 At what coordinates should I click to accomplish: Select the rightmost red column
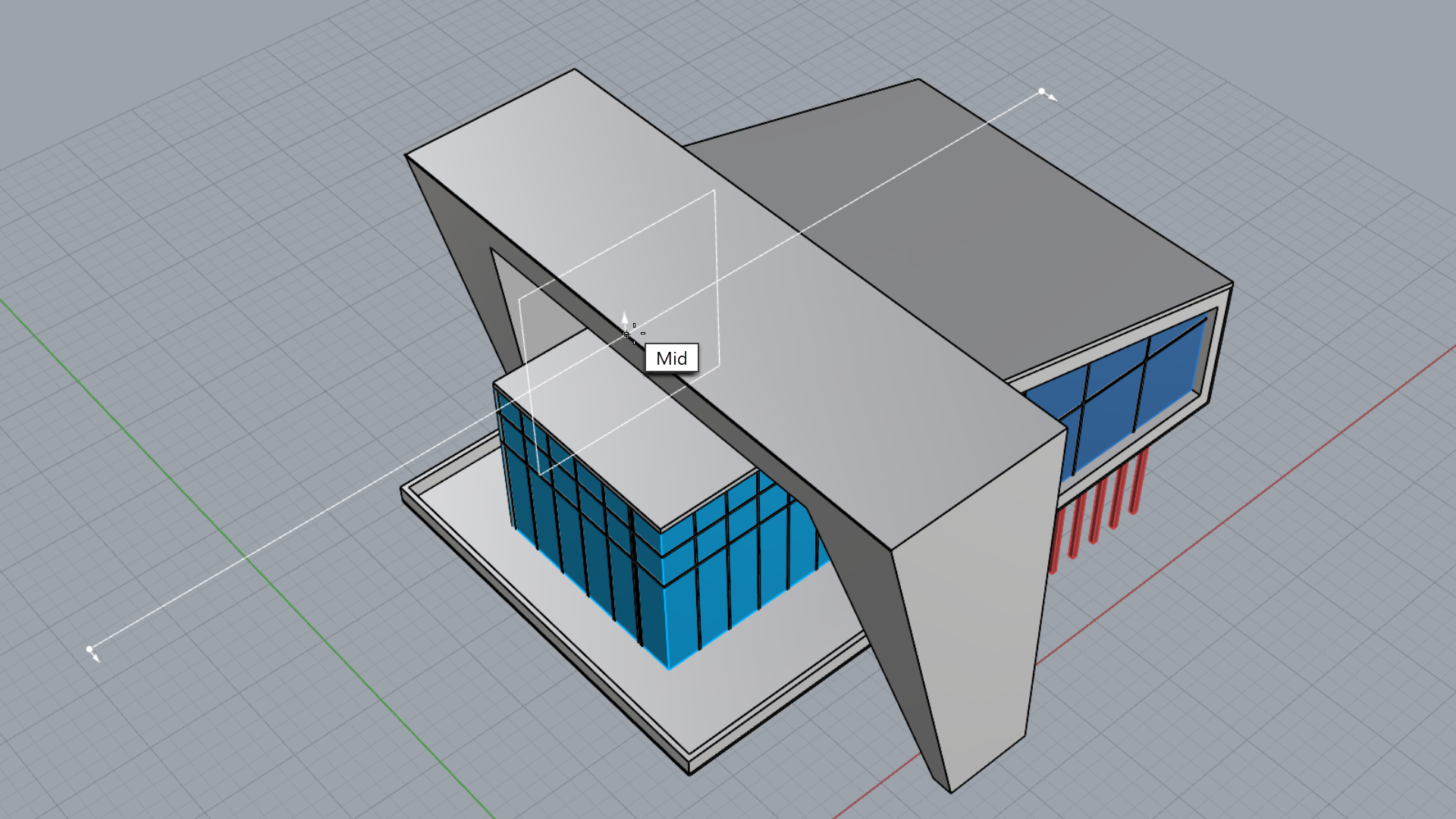pyautogui.click(x=1137, y=482)
